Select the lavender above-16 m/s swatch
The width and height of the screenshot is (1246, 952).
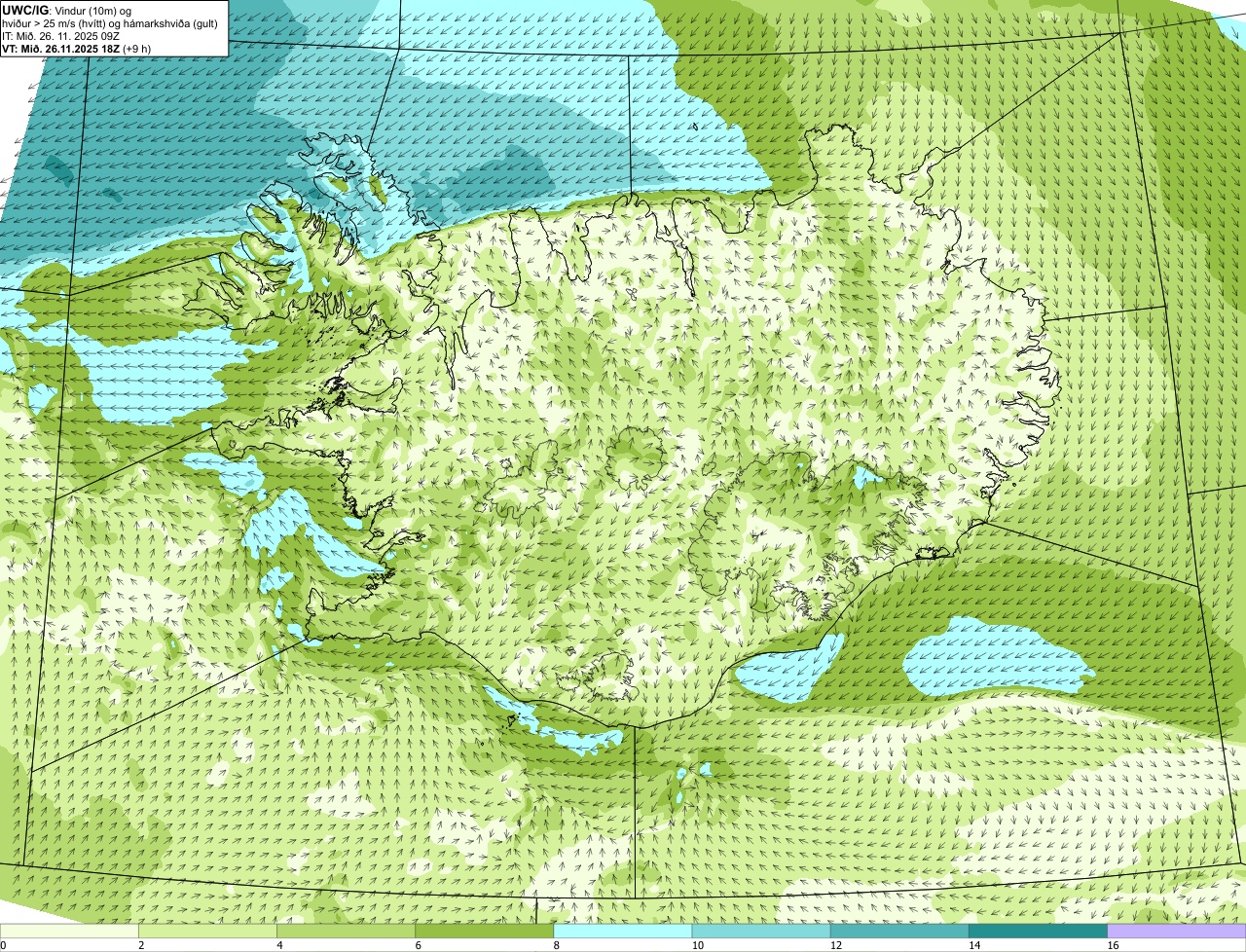click(x=1177, y=932)
